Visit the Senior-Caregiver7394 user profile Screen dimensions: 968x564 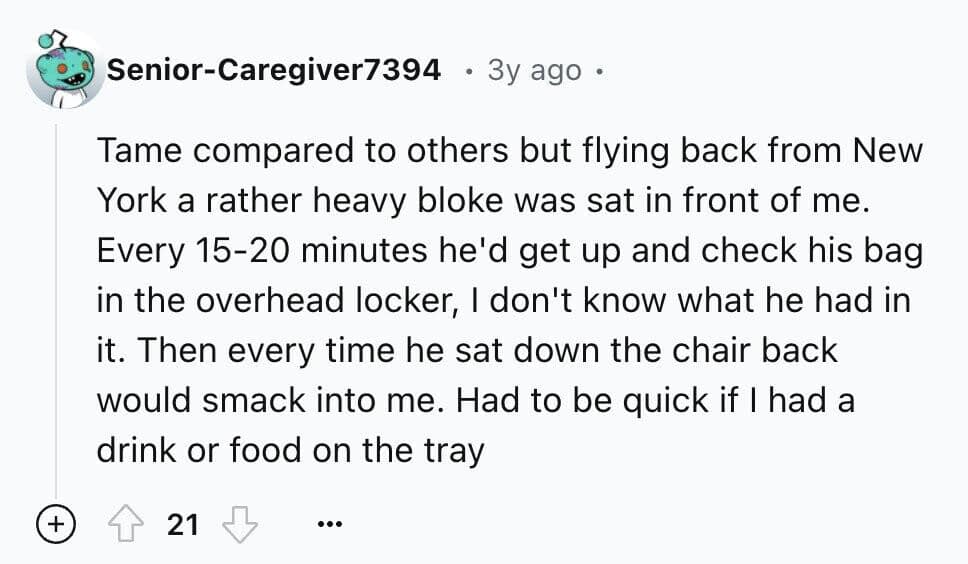tap(273, 70)
